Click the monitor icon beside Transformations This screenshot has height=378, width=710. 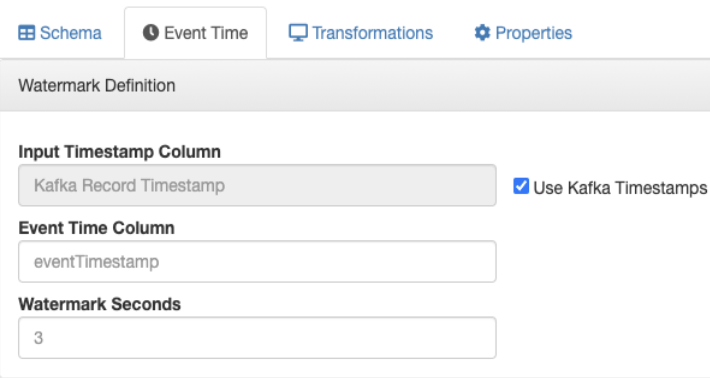(x=298, y=33)
